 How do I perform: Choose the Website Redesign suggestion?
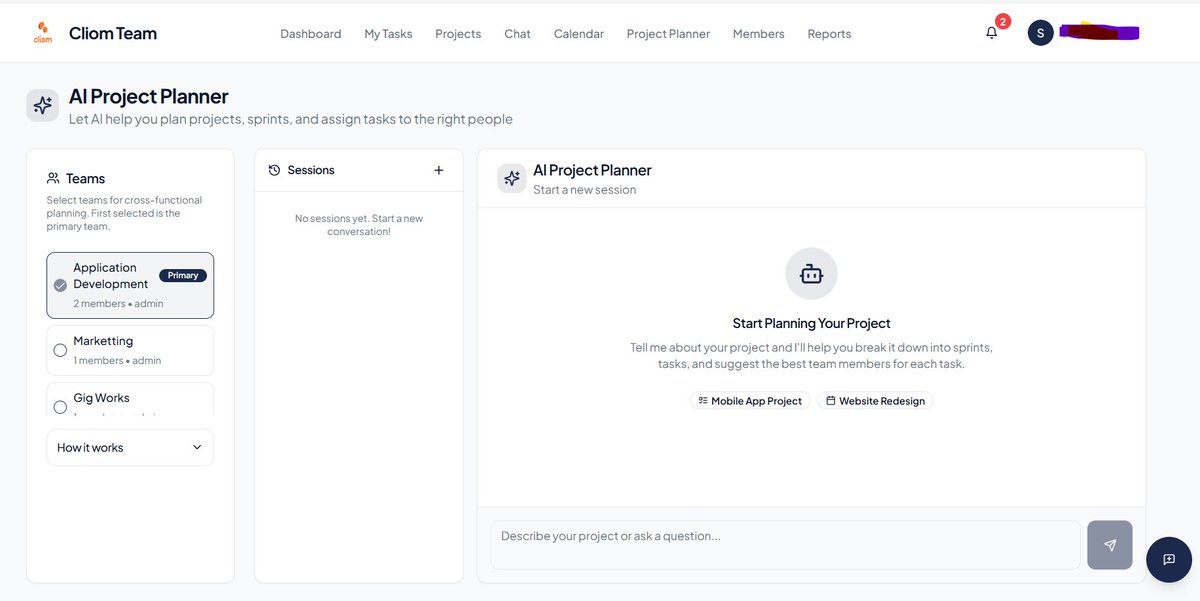pos(875,400)
